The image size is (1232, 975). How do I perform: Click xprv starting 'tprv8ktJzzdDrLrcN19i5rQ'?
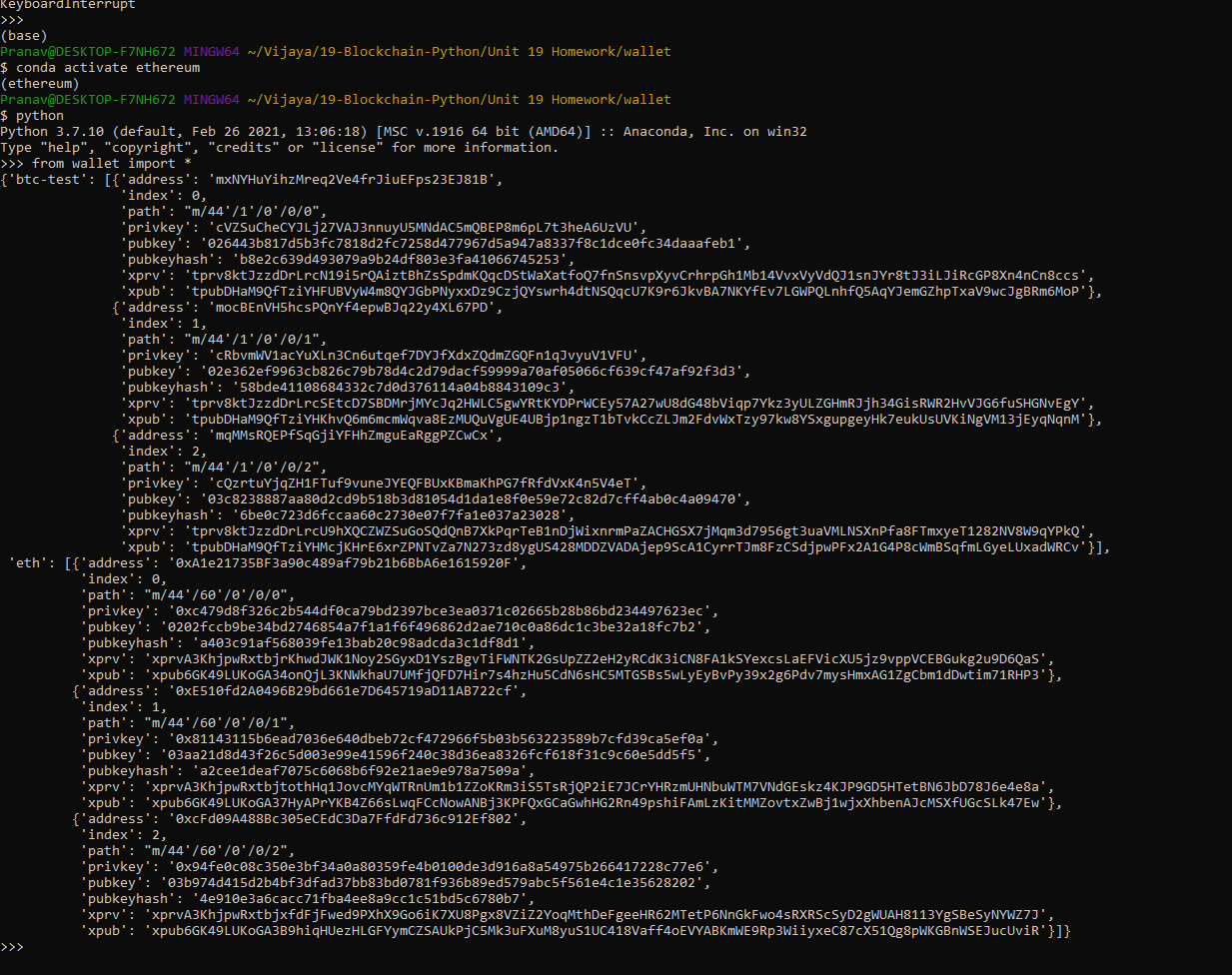coord(639,276)
